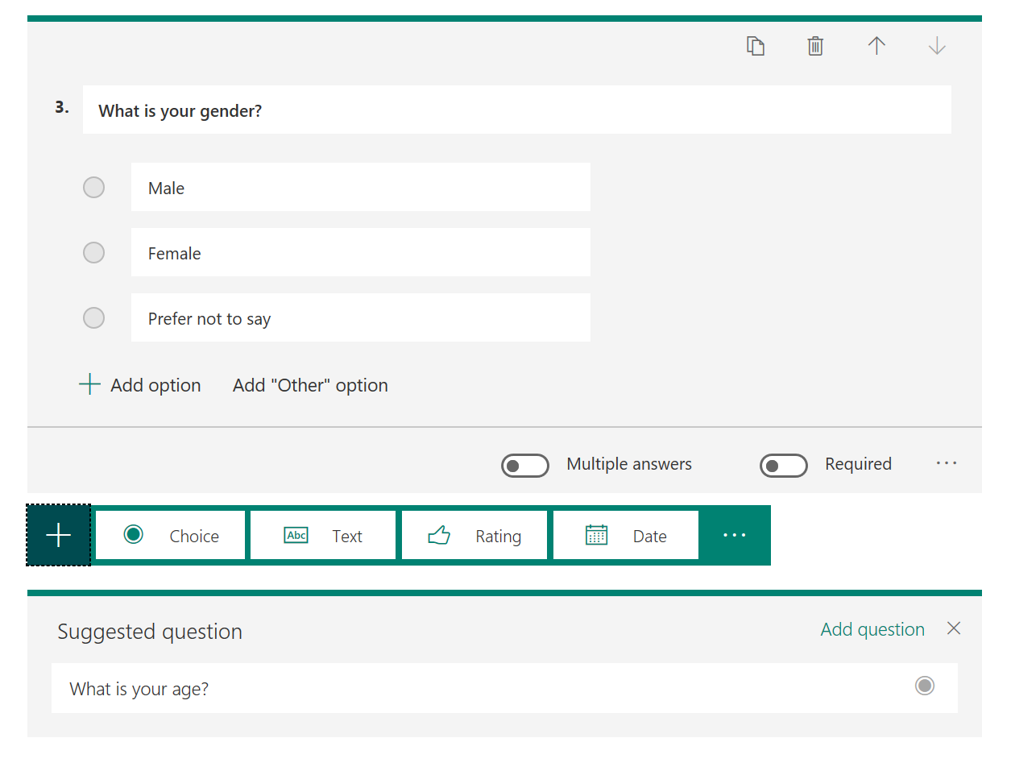Screen dimensions: 1011x771
Task: Add a Rating question
Action: [473, 535]
